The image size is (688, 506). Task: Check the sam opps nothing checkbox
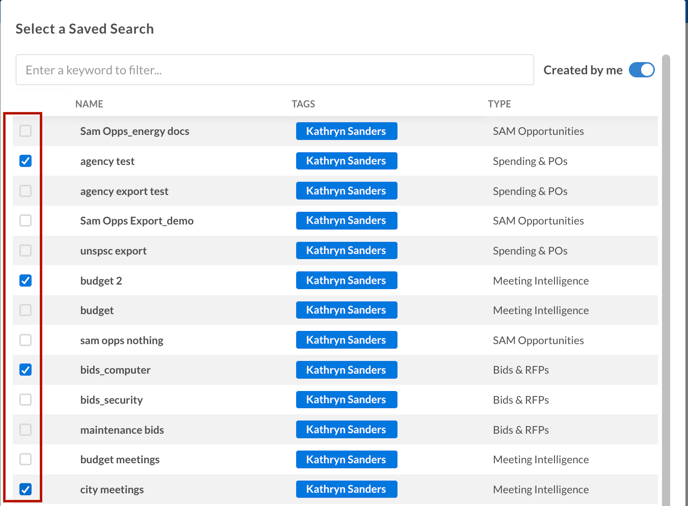click(x=25, y=340)
